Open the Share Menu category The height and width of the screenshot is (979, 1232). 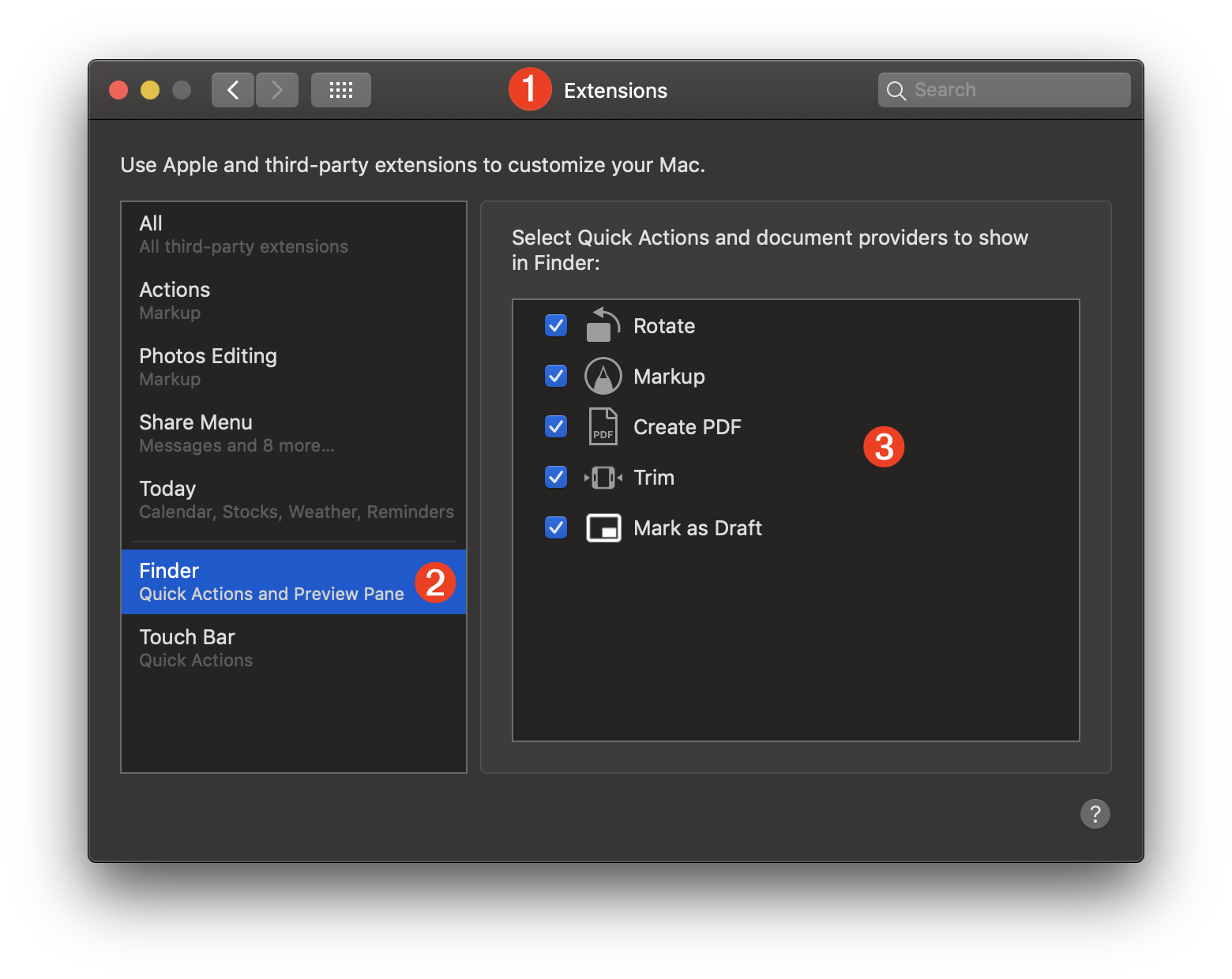pyautogui.click(x=294, y=433)
